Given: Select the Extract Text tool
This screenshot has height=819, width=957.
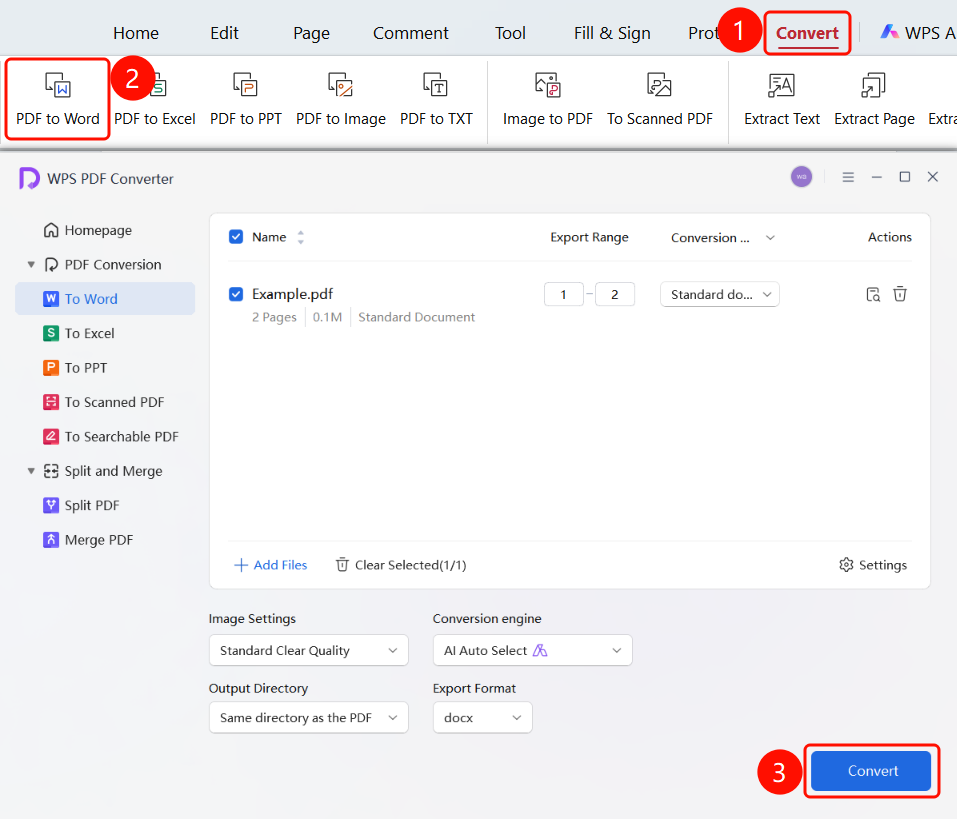Looking at the screenshot, I should [x=781, y=98].
